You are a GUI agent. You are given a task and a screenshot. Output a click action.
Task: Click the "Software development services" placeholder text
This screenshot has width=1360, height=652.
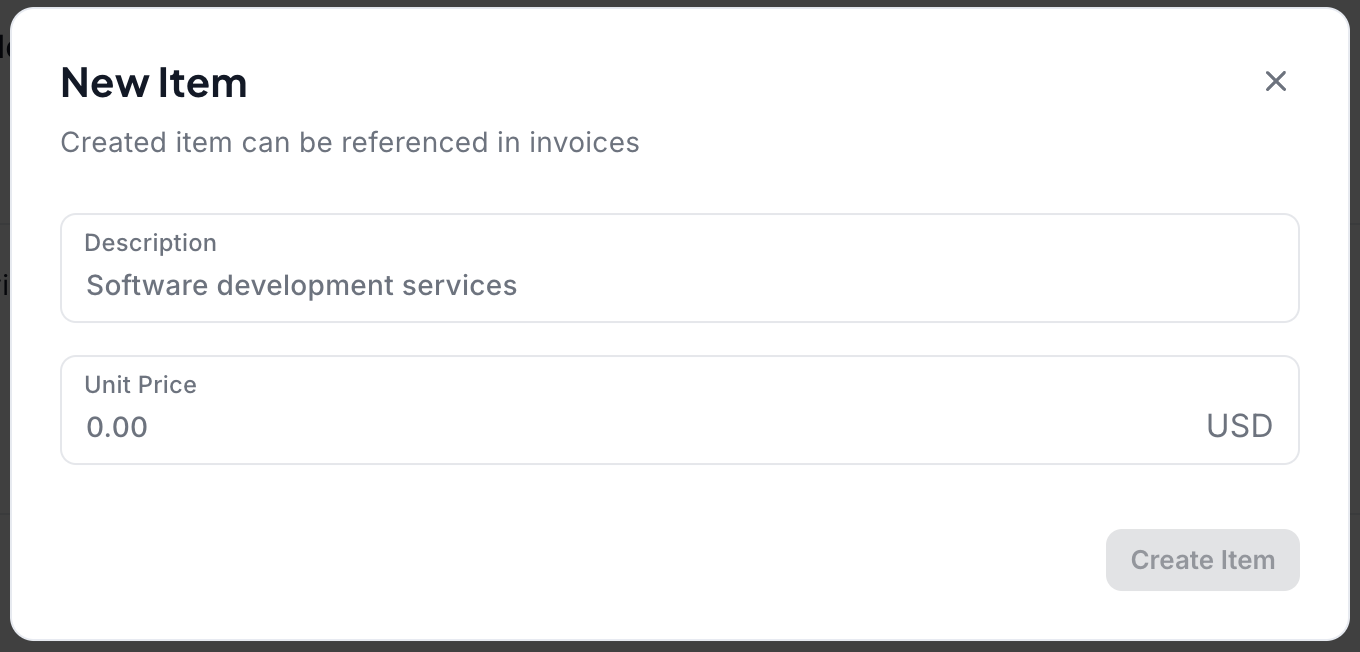click(x=301, y=286)
